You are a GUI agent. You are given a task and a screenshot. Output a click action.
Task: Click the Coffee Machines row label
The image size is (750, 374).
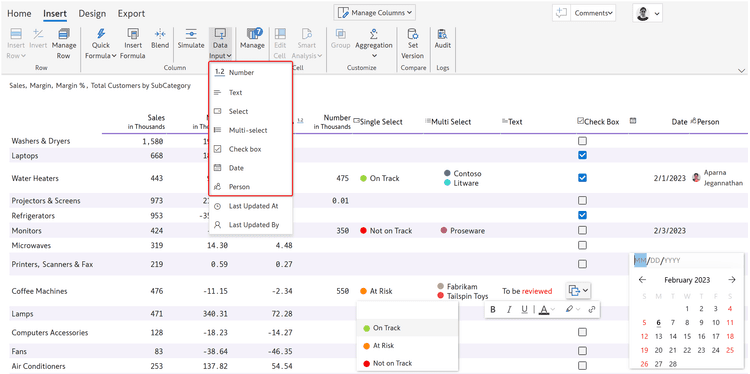pos(39,291)
